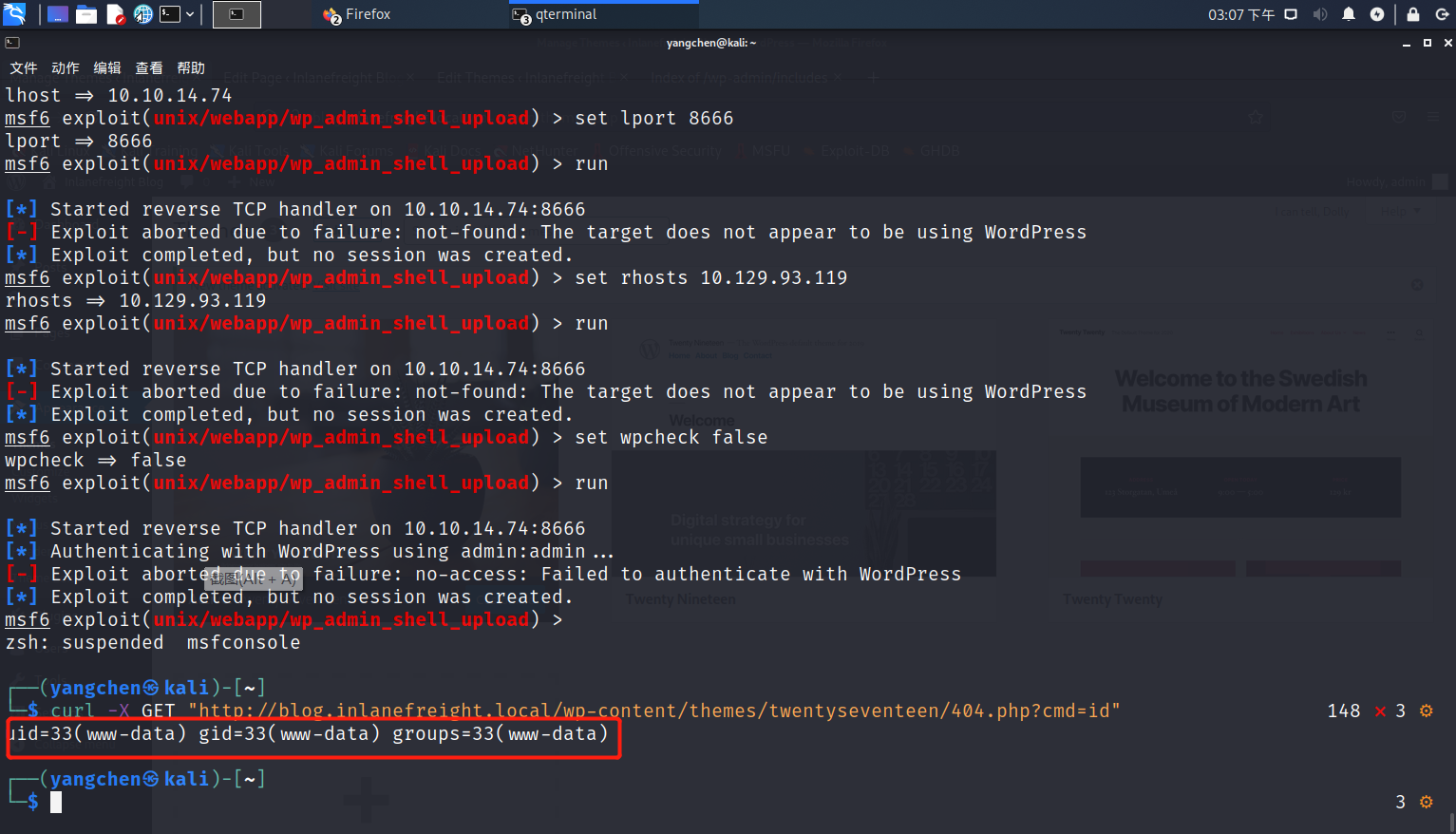Click the 'zsh: suspended msfconsole' line
Image resolution: width=1456 pixels, height=834 pixels.
tap(153, 642)
